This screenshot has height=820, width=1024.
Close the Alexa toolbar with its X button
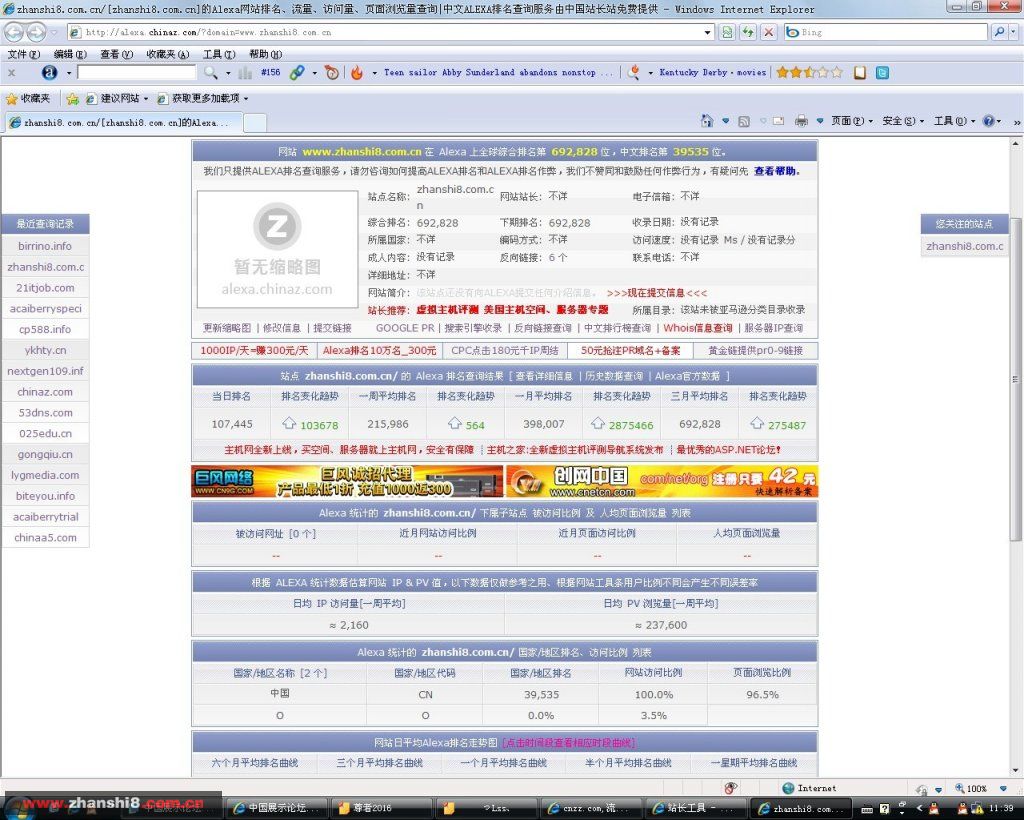[11, 72]
